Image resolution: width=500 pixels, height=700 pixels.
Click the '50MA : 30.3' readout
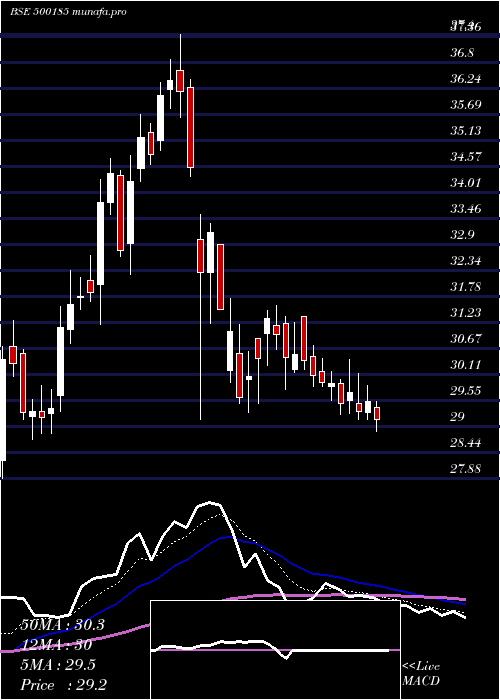coord(62,625)
